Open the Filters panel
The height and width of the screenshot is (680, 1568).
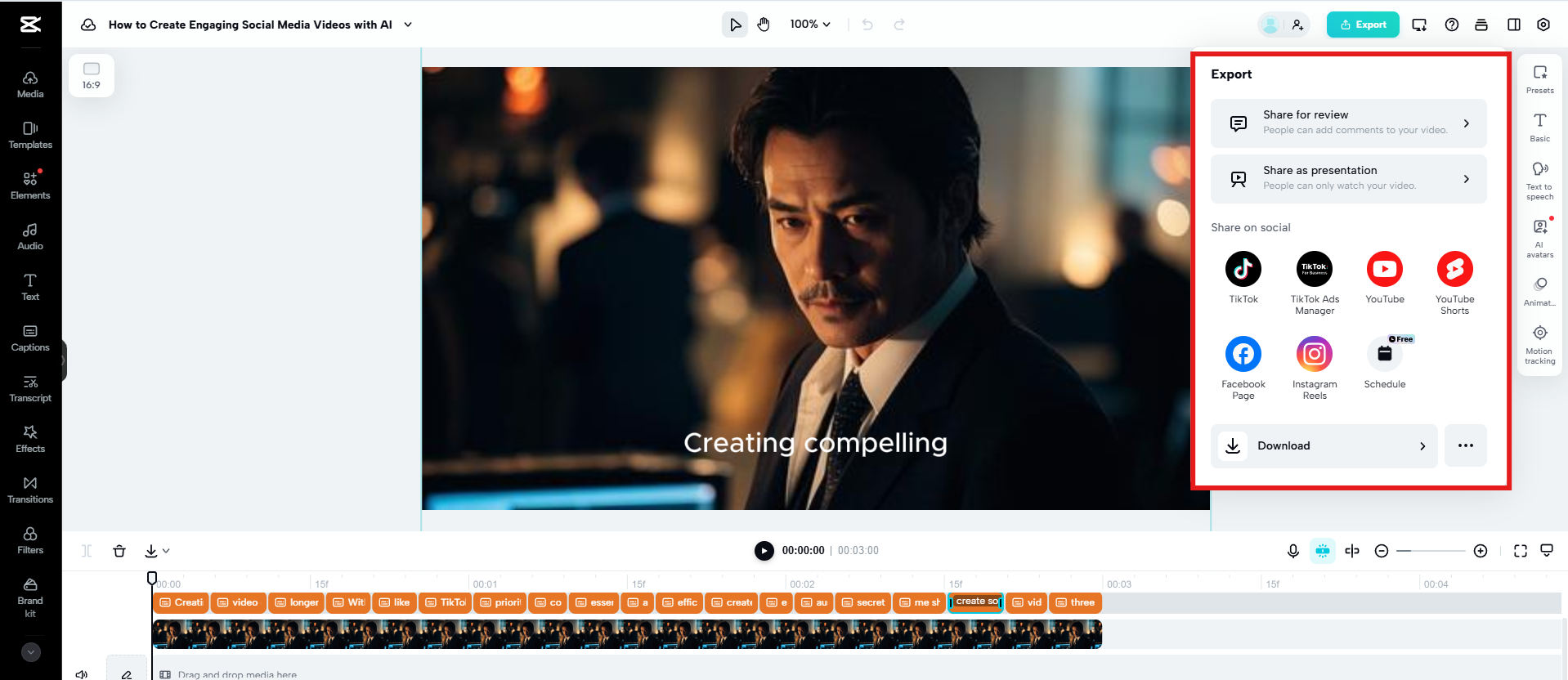[x=30, y=540]
